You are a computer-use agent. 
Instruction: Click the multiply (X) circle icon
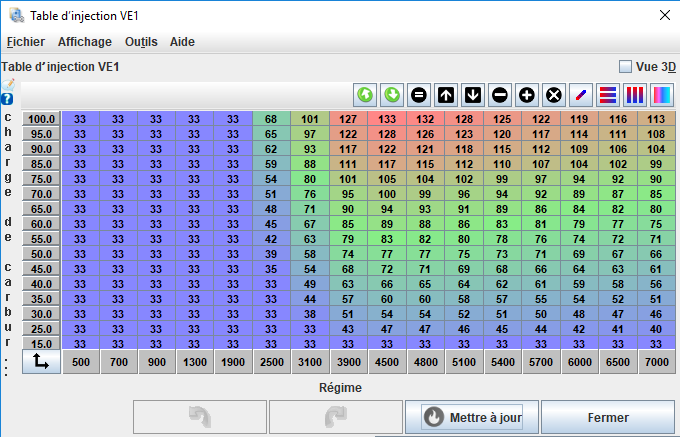point(553,95)
